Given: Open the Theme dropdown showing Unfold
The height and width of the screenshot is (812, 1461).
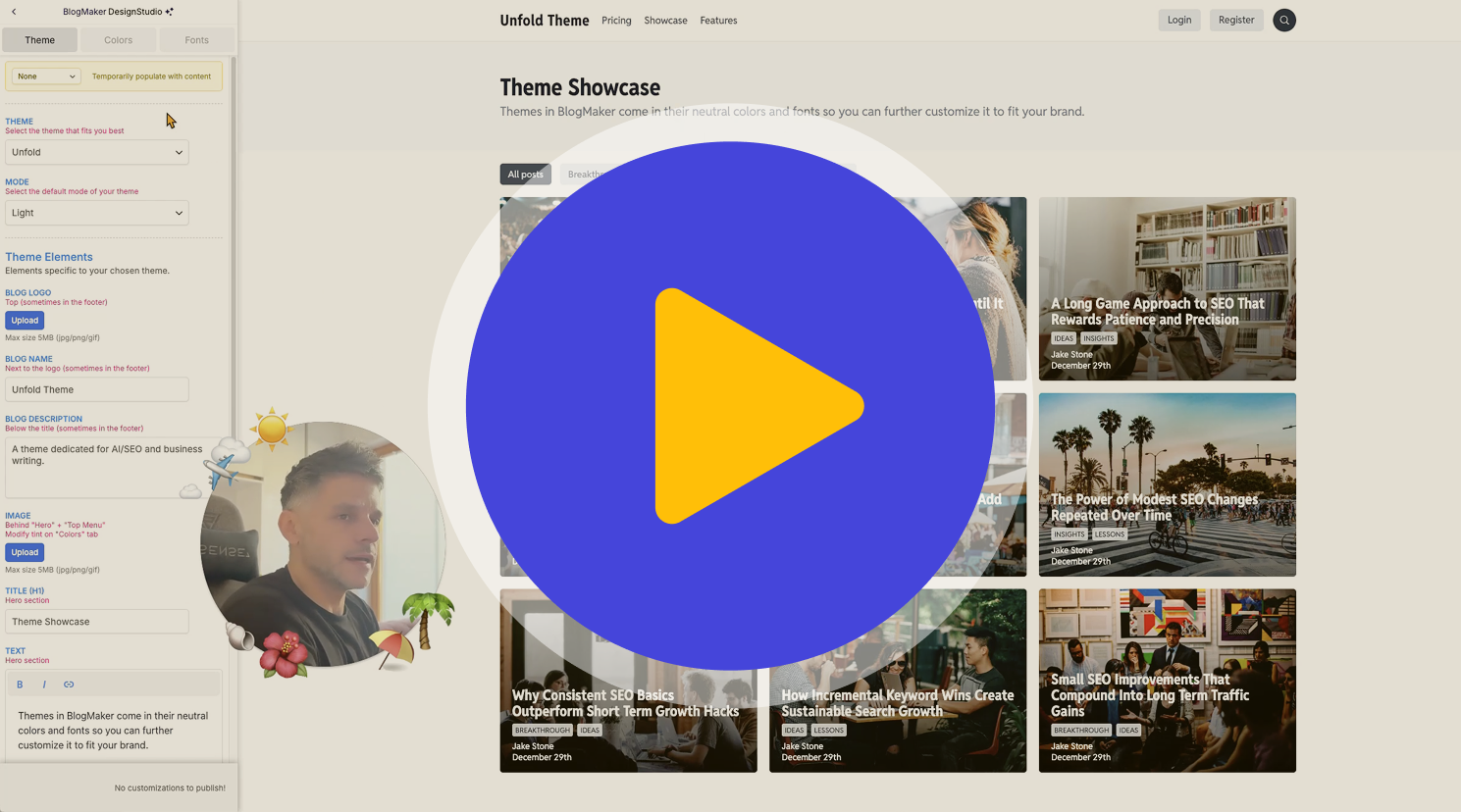Looking at the screenshot, I should tap(96, 152).
